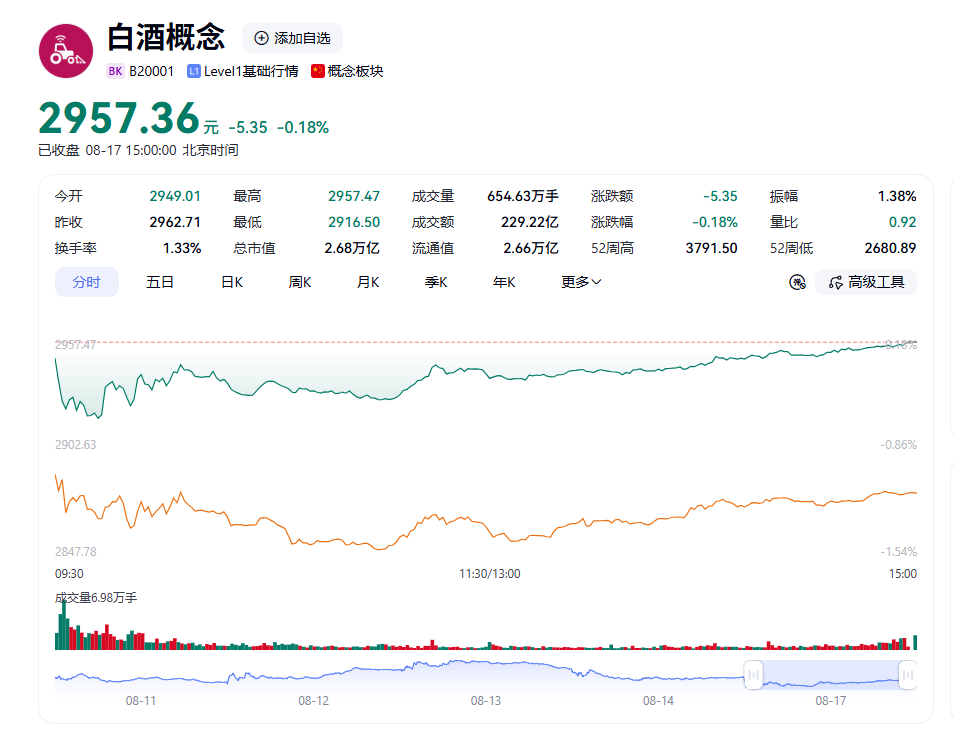This screenshot has width=954, height=734.
Task: Open the indicator comparison icon beside 高级工具
Action: click(797, 282)
